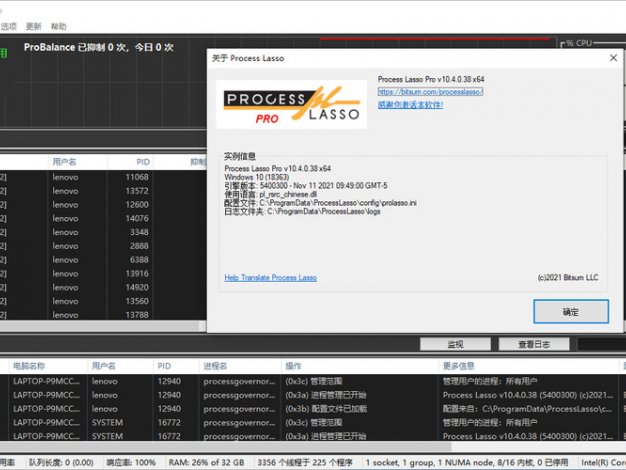Click the 查看日志 button
Image resolution: width=626 pixels, height=470 pixels.
click(534, 344)
